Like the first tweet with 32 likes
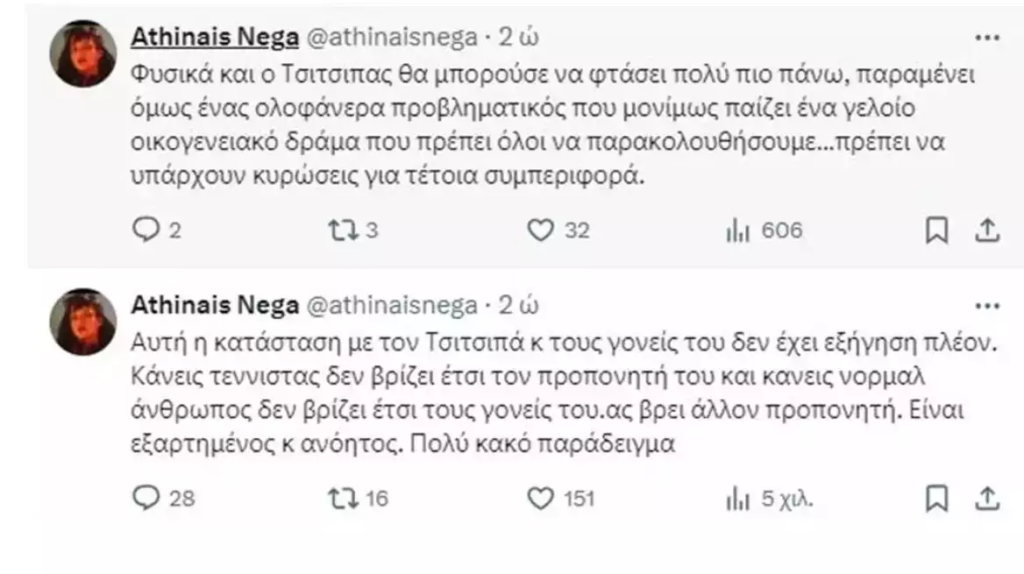1024x574 pixels. click(540, 231)
